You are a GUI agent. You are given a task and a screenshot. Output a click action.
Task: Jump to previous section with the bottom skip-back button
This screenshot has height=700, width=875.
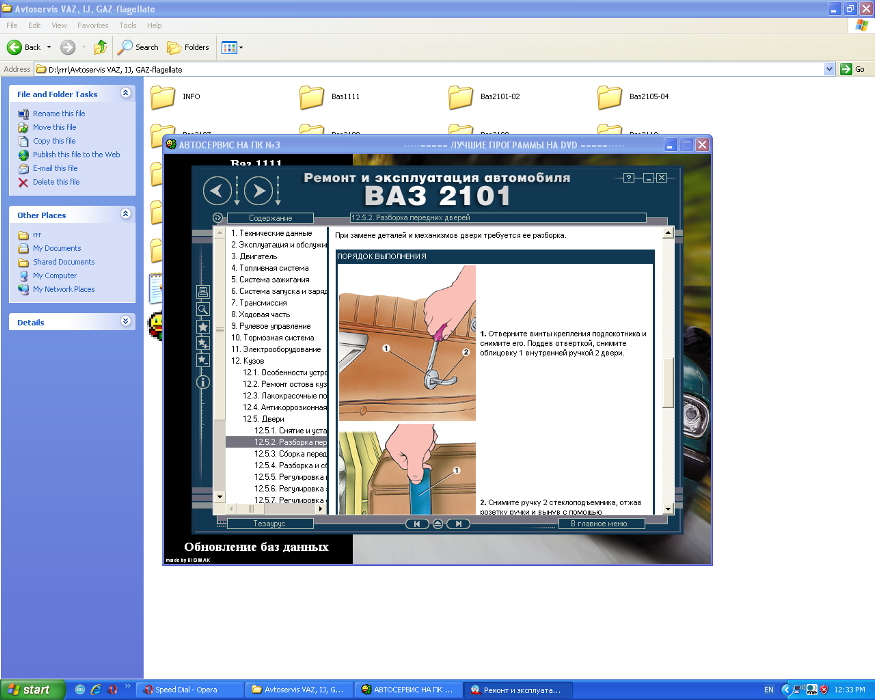[x=416, y=524]
